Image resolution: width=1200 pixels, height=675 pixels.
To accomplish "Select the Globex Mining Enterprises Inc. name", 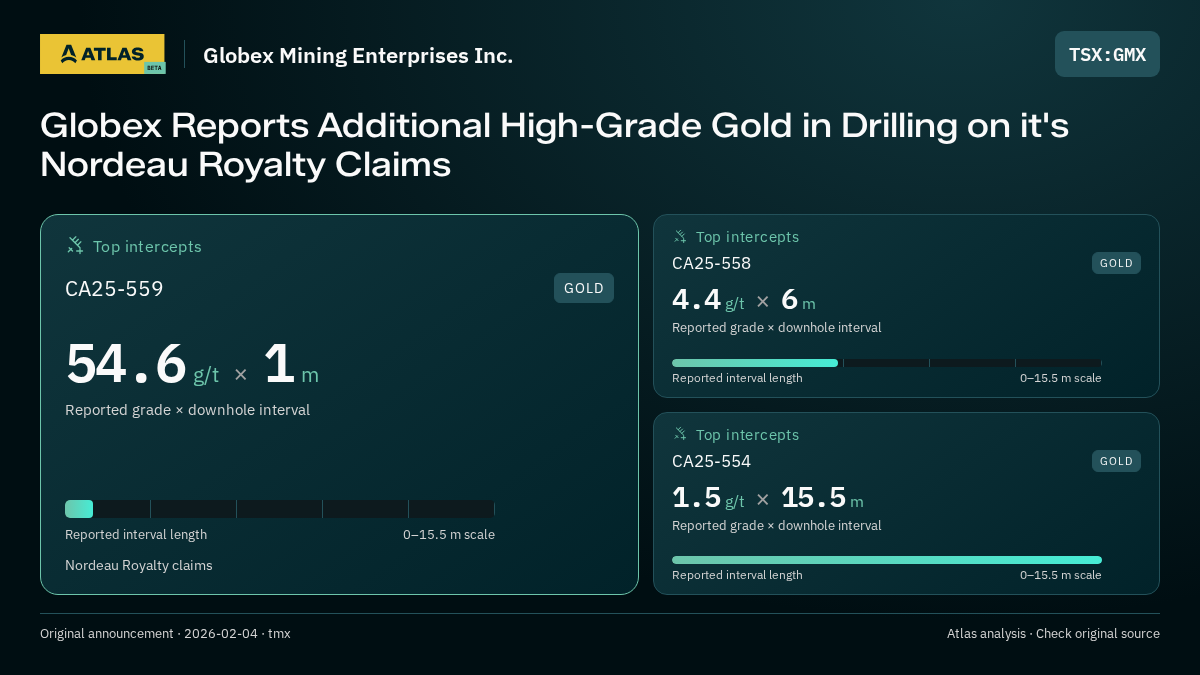I will coord(358,55).
